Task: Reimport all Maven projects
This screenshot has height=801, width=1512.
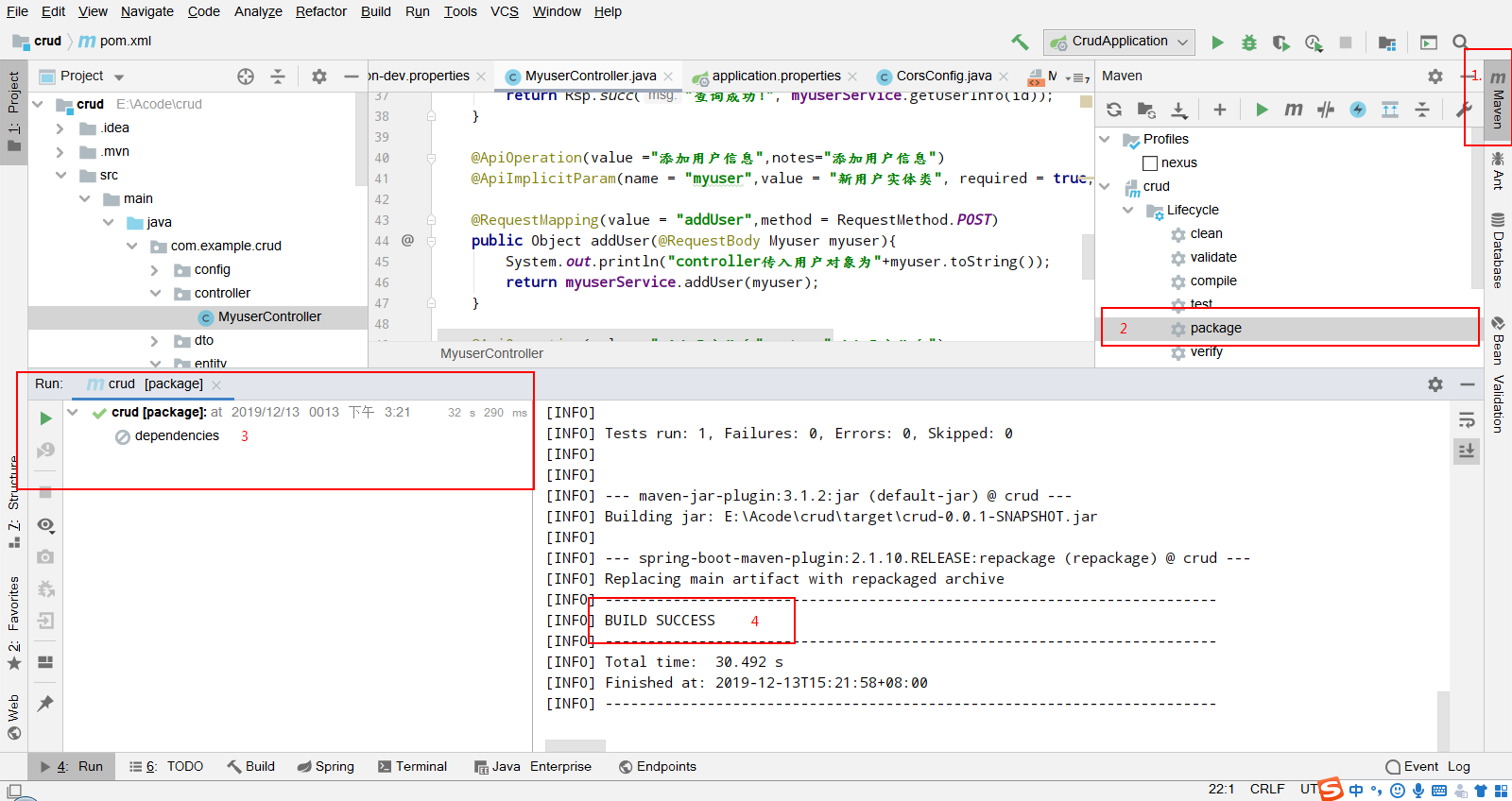Action: [x=1114, y=110]
